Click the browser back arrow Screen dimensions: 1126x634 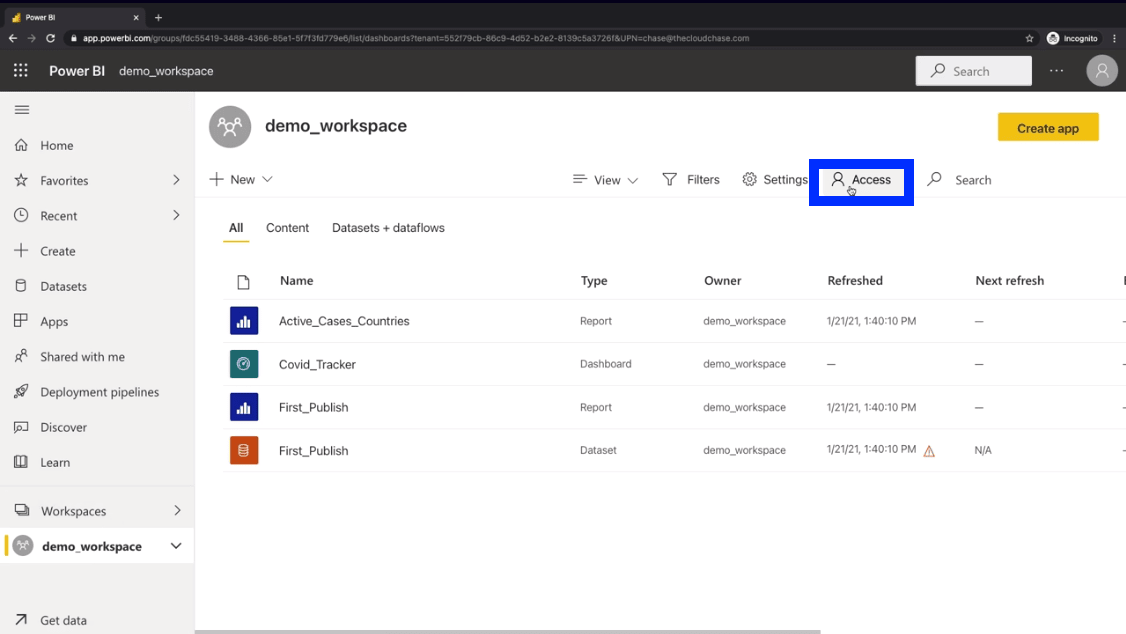pyautogui.click(x=13, y=38)
